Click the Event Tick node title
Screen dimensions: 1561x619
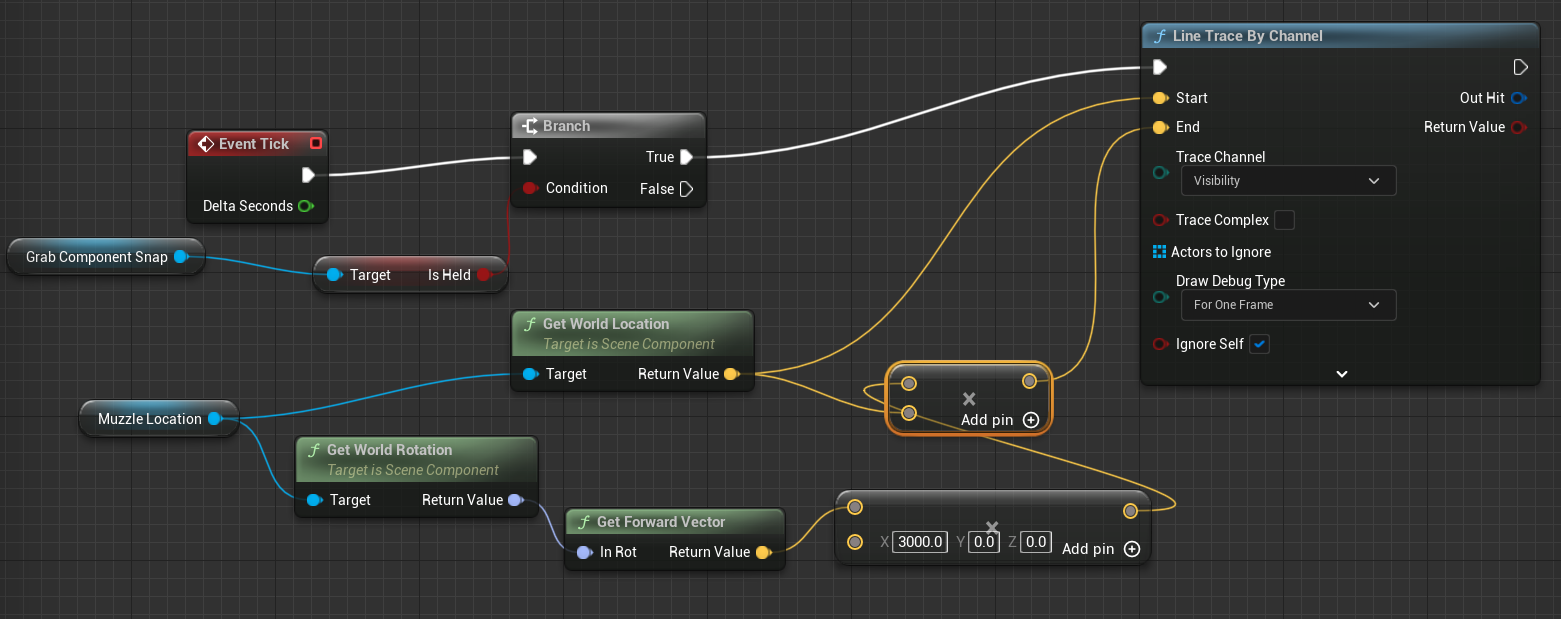[254, 144]
